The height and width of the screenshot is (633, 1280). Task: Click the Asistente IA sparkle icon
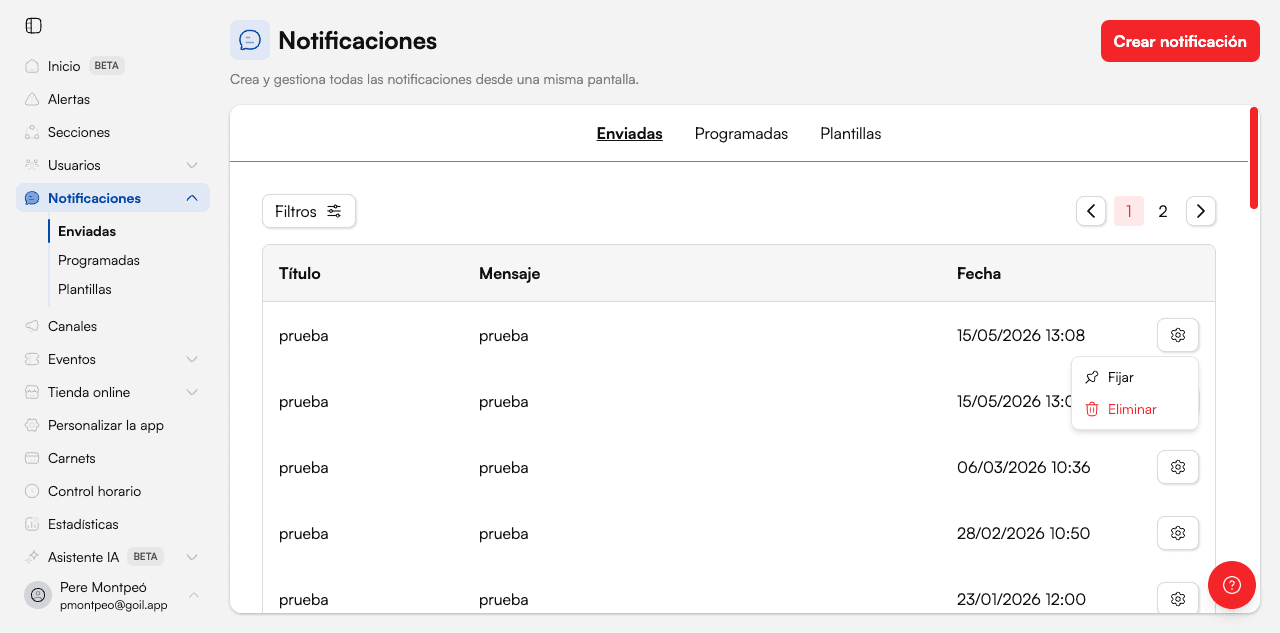click(32, 557)
